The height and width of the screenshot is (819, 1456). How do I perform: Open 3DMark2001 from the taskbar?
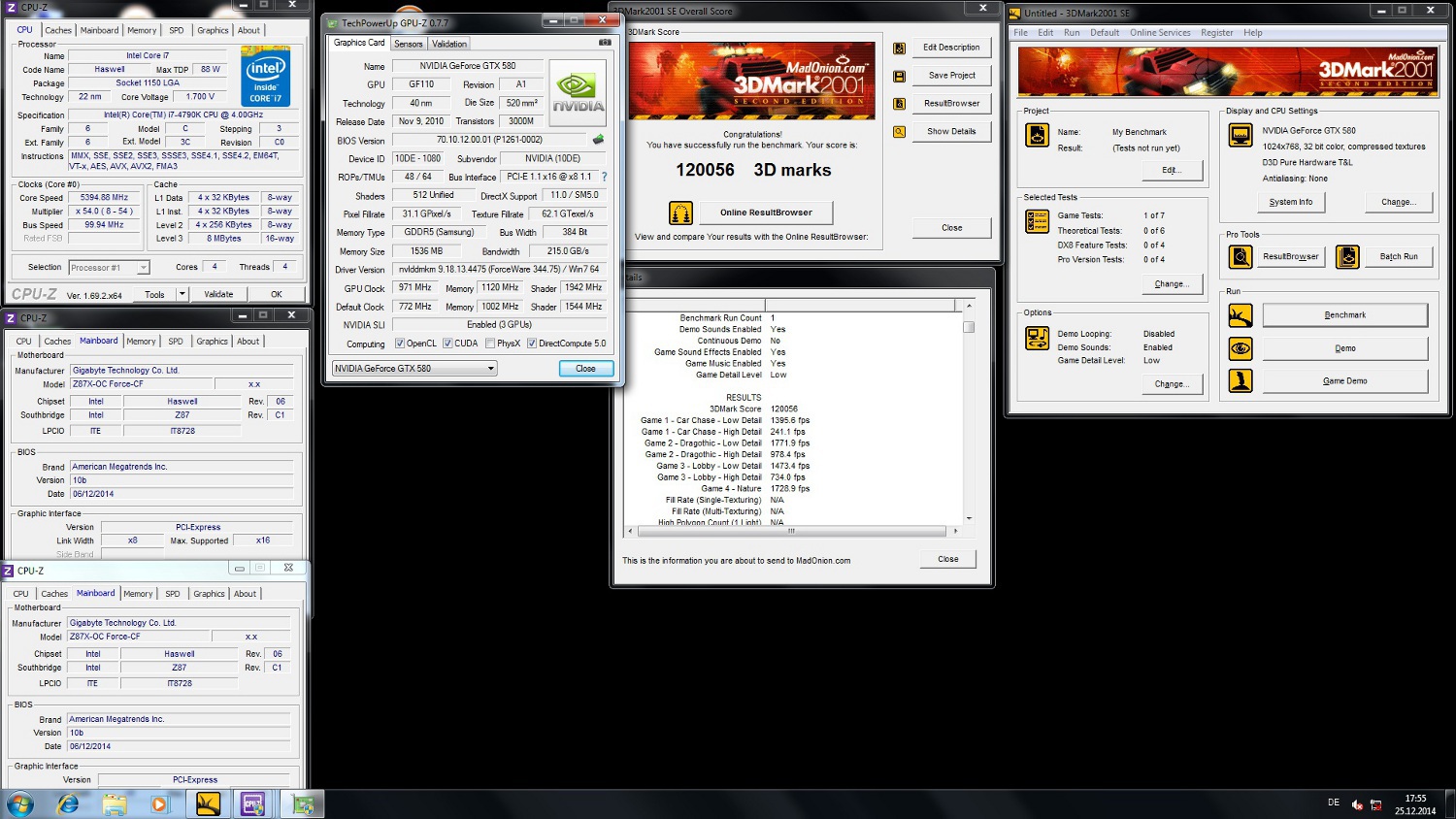208,803
